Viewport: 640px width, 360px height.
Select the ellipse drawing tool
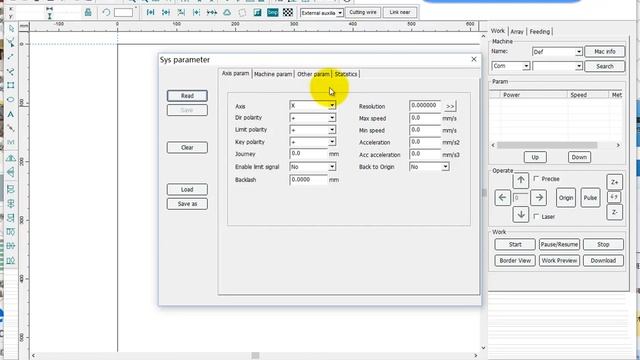[11, 100]
